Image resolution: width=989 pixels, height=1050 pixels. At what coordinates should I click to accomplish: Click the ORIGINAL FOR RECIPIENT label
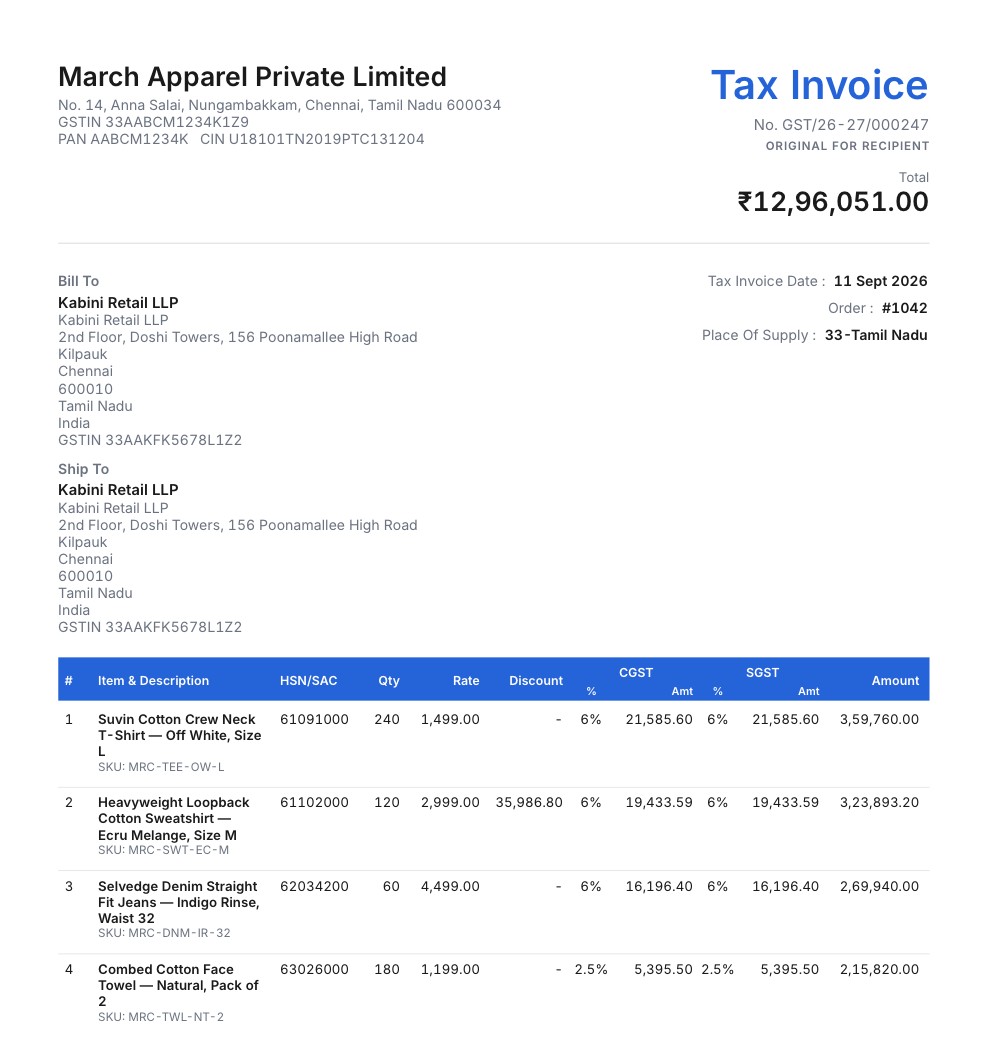tap(847, 146)
